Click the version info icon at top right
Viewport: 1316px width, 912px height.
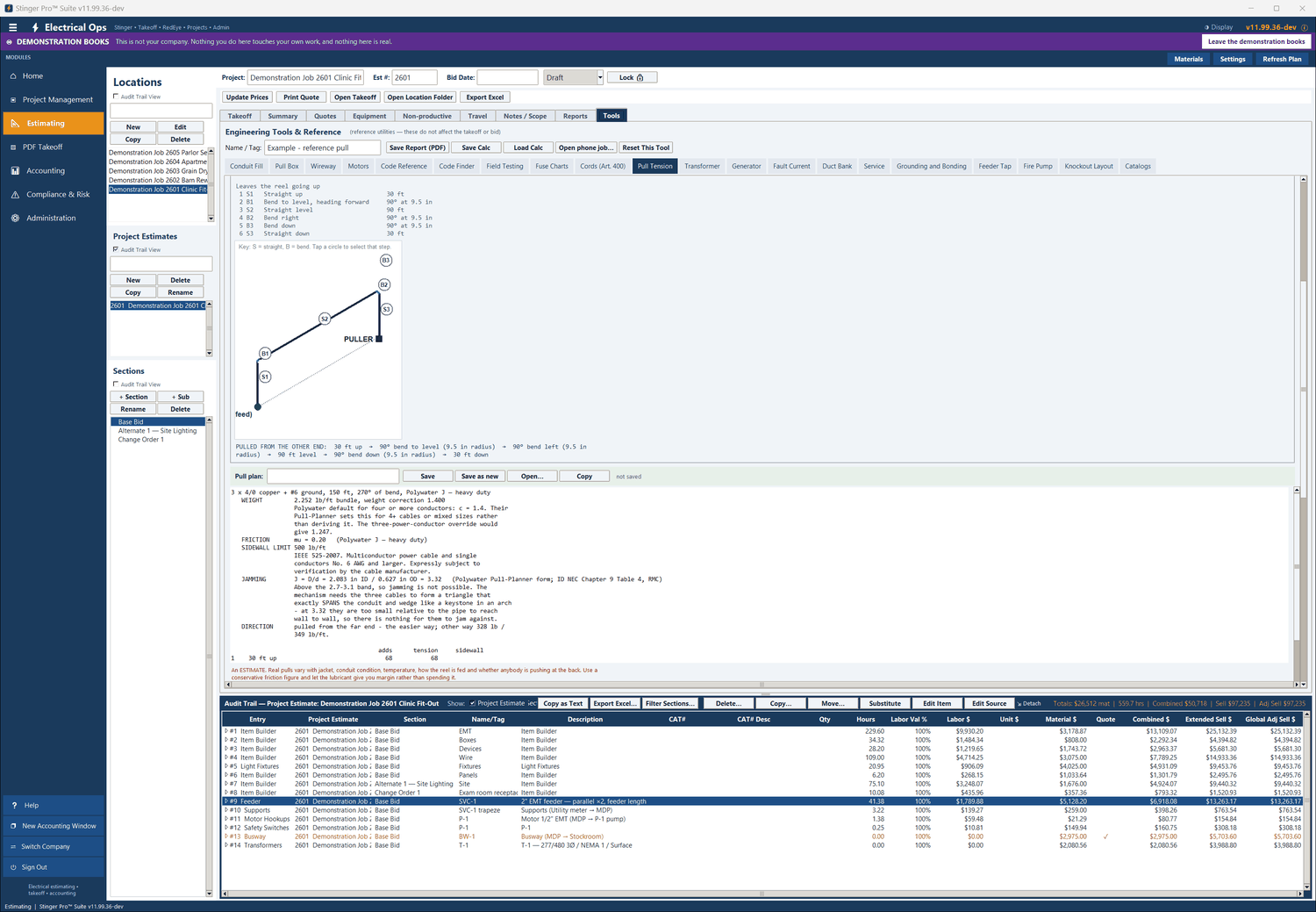click(x=1304, y=27)
